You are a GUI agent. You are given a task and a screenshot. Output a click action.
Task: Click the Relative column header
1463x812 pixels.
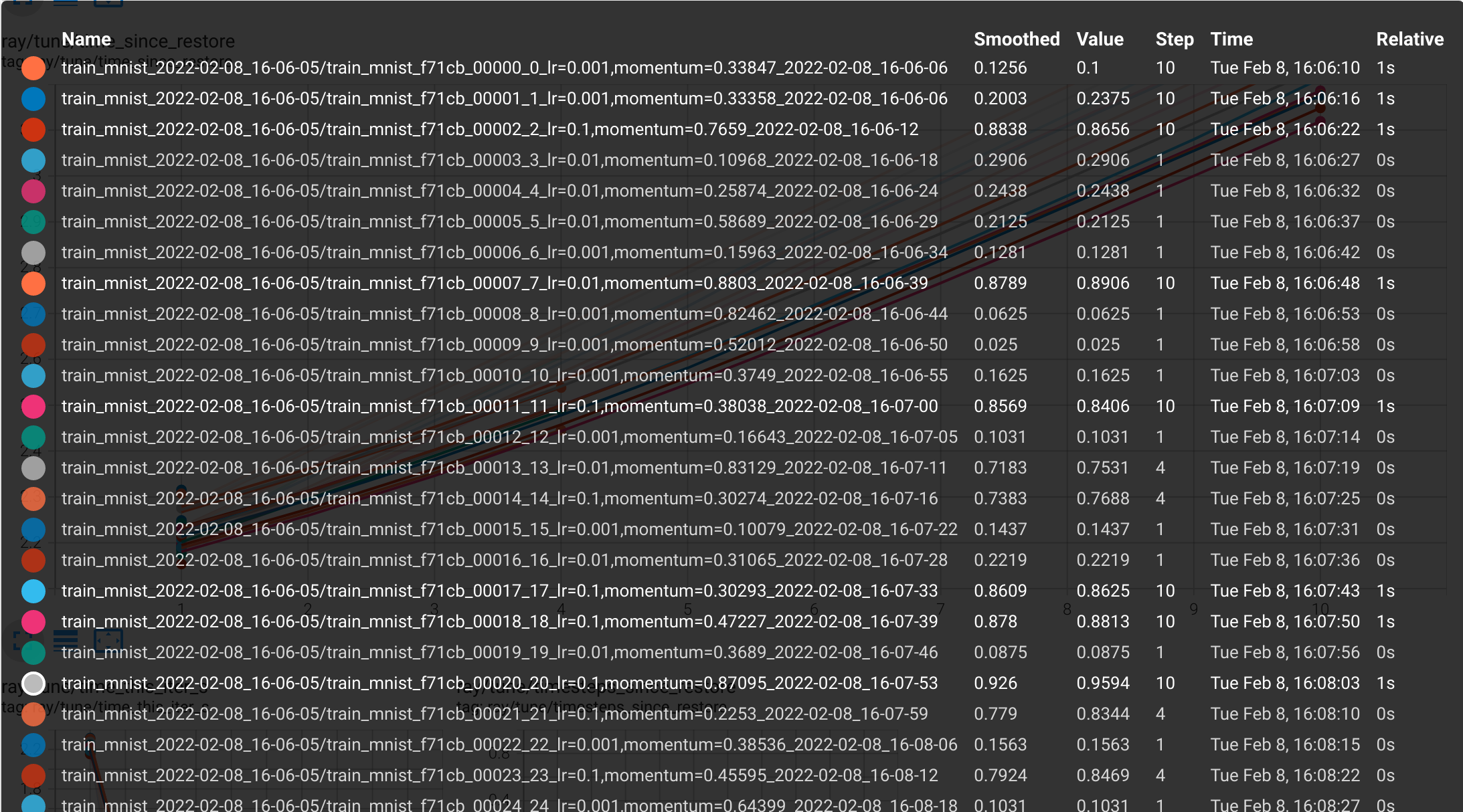click(1409, 39)
